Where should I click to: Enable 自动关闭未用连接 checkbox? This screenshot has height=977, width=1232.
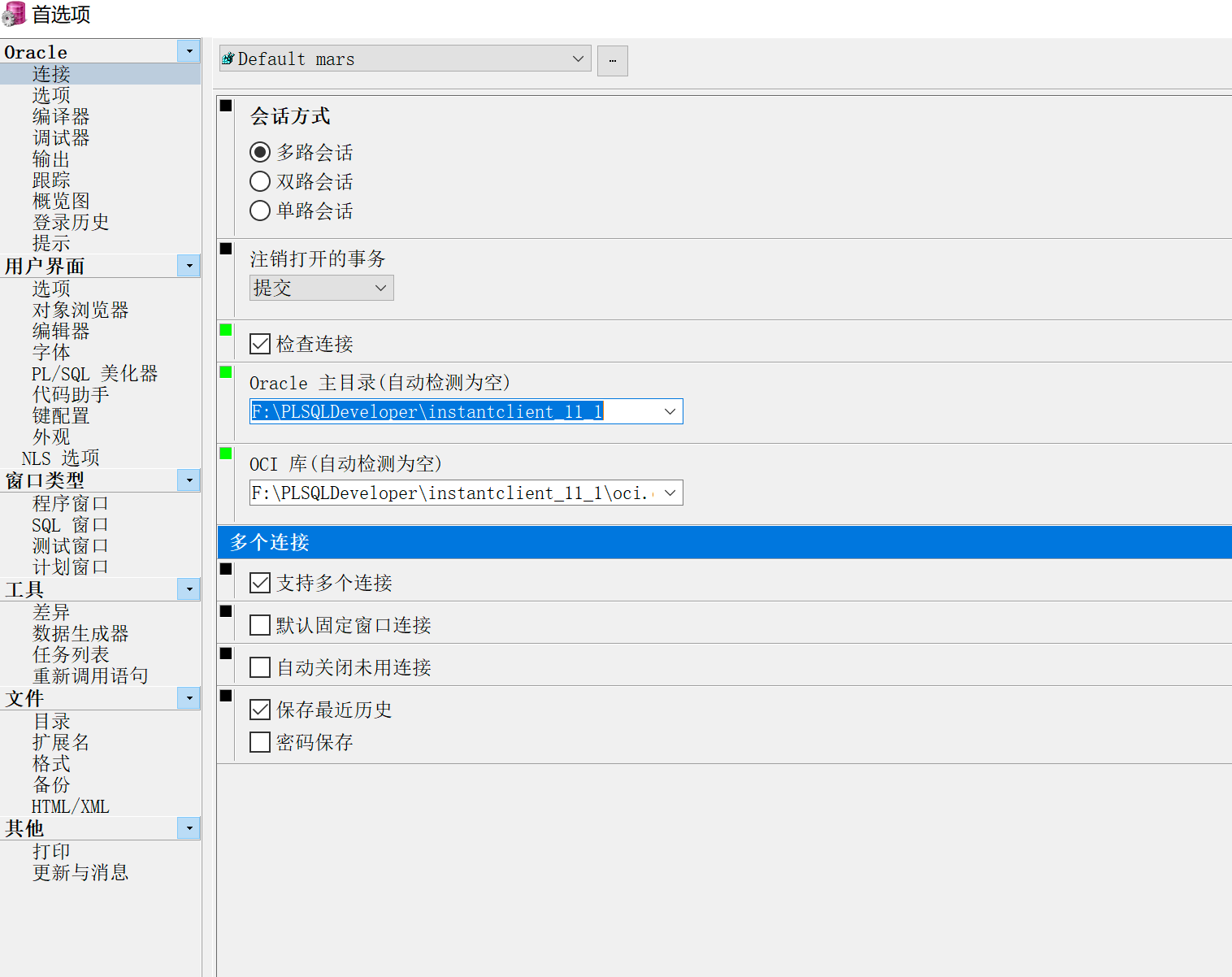click(260, 667)
